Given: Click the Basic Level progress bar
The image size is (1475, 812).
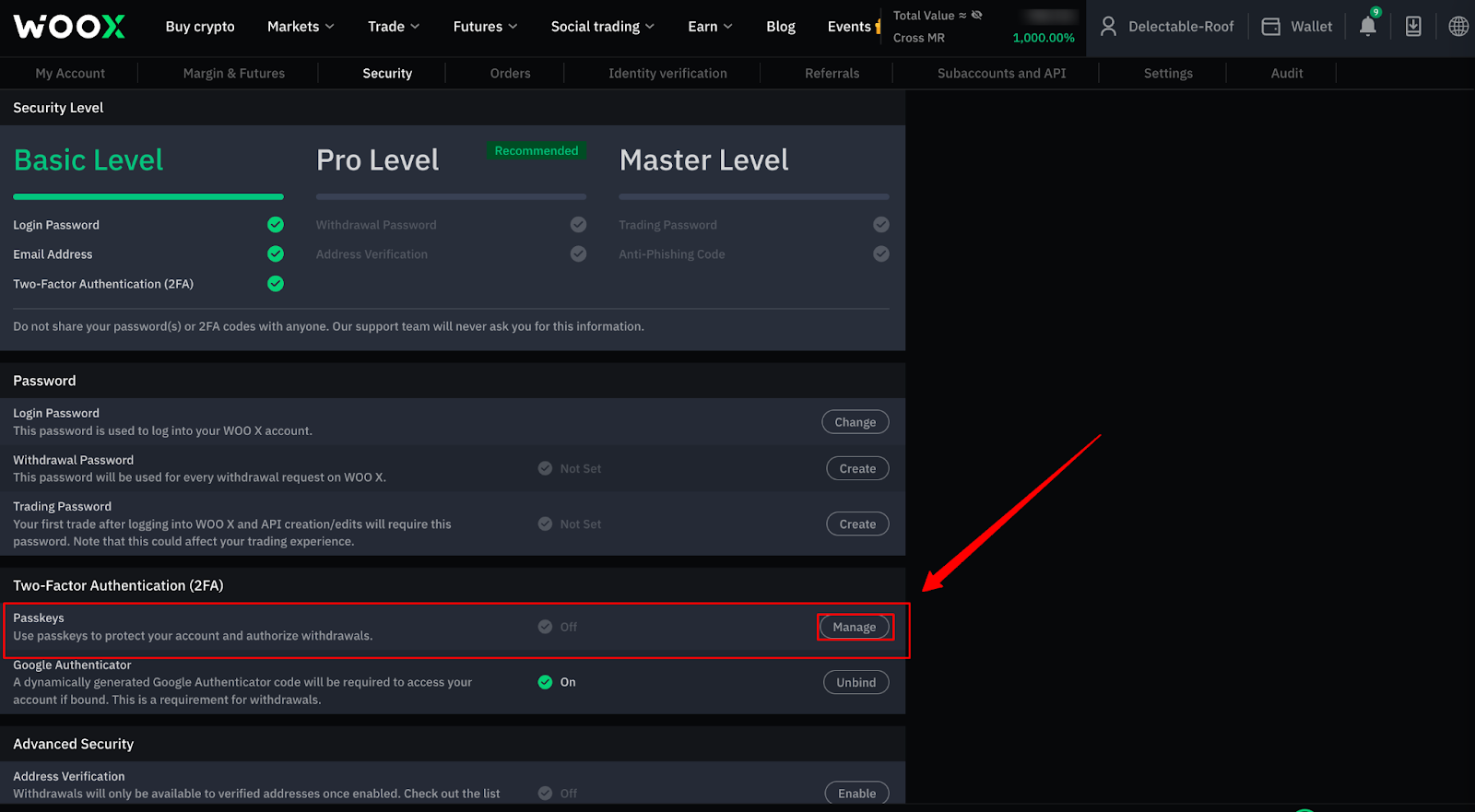Looking at the screenshot, I should 148,196.
